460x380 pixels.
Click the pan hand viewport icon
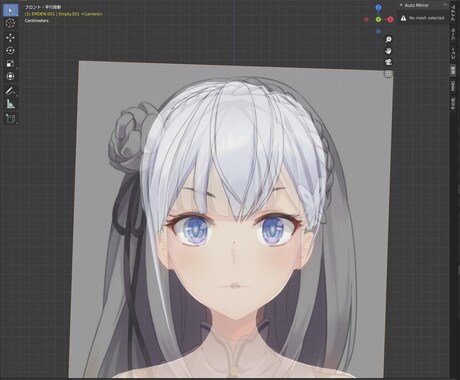388,51
